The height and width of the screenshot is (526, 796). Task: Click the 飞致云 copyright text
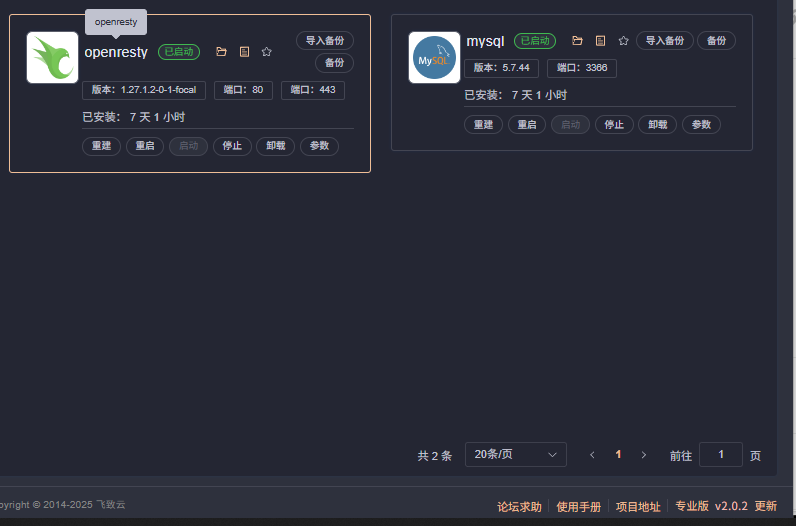pyautogui.click(x=111, y=505)
